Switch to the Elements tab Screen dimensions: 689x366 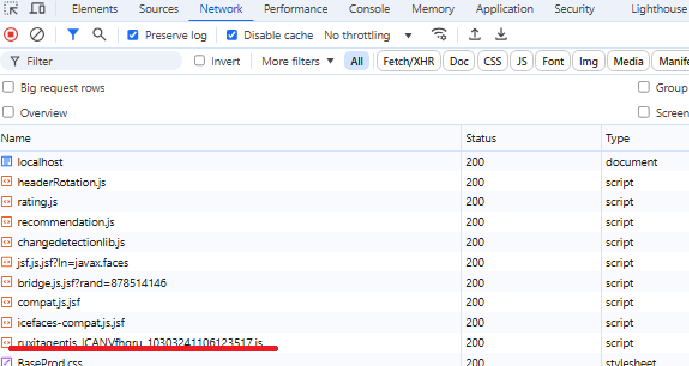click(x=95, y=9)
